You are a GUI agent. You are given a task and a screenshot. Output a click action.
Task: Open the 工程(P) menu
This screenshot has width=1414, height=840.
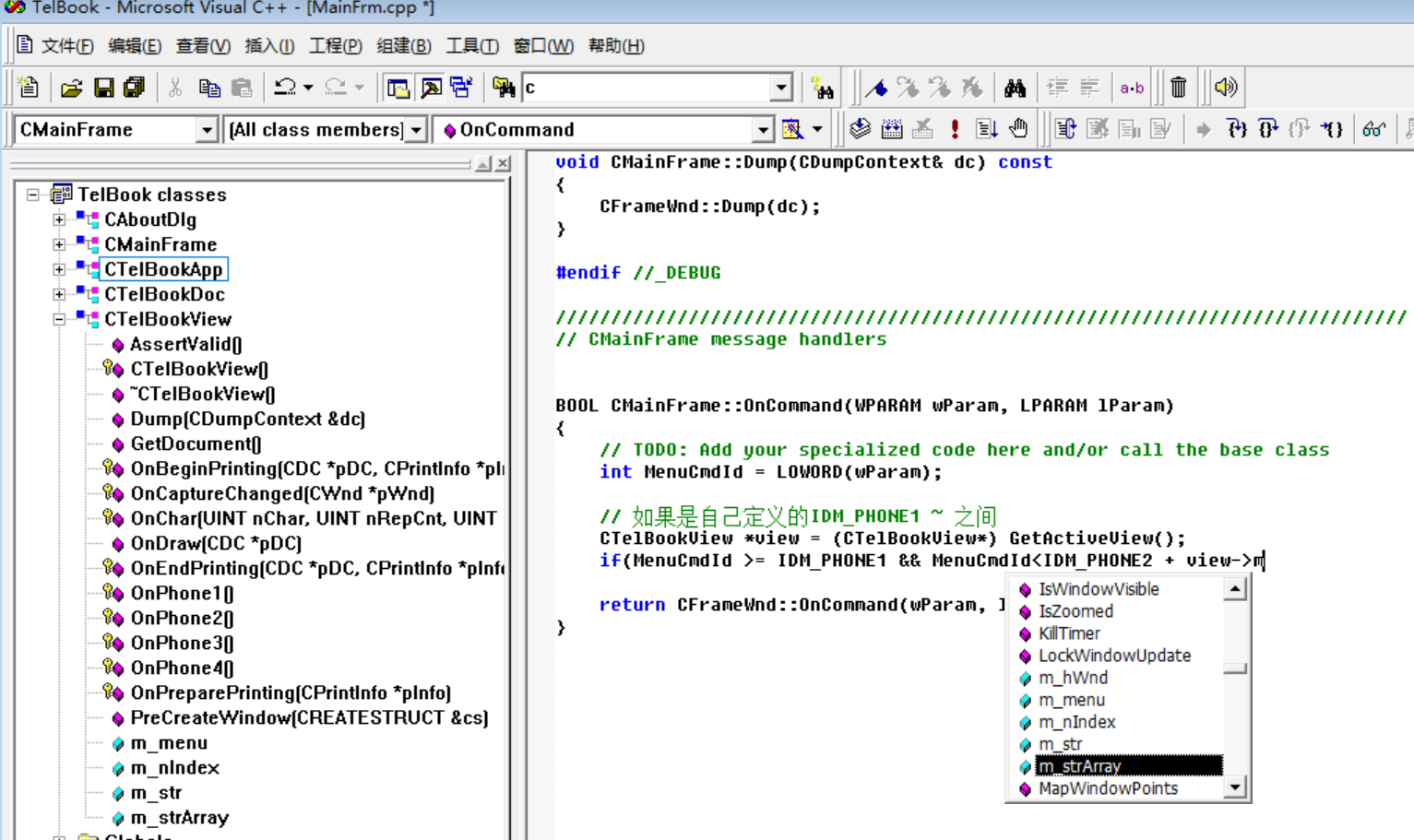pos(336,45)
